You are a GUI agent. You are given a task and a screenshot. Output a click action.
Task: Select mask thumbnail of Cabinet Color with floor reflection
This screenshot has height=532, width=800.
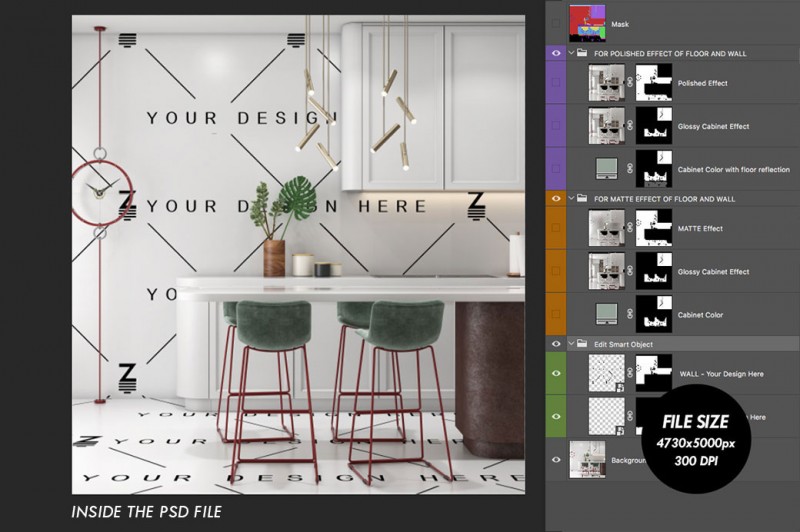click(654, 169)
